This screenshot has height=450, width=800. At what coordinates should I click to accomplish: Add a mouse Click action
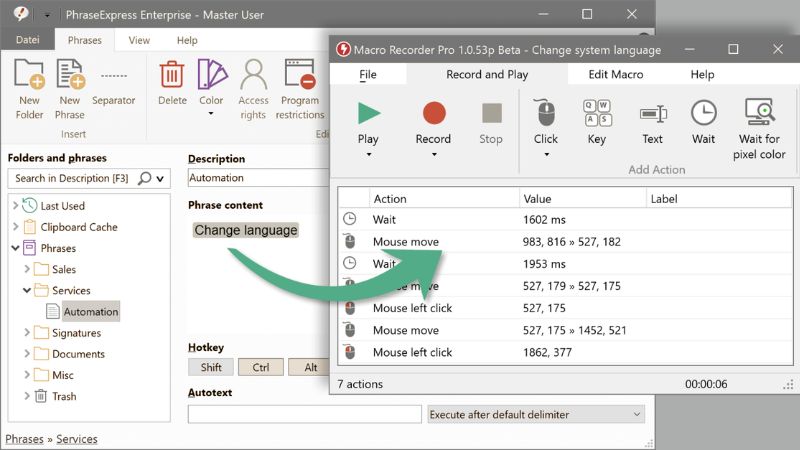tap(546, 113)
